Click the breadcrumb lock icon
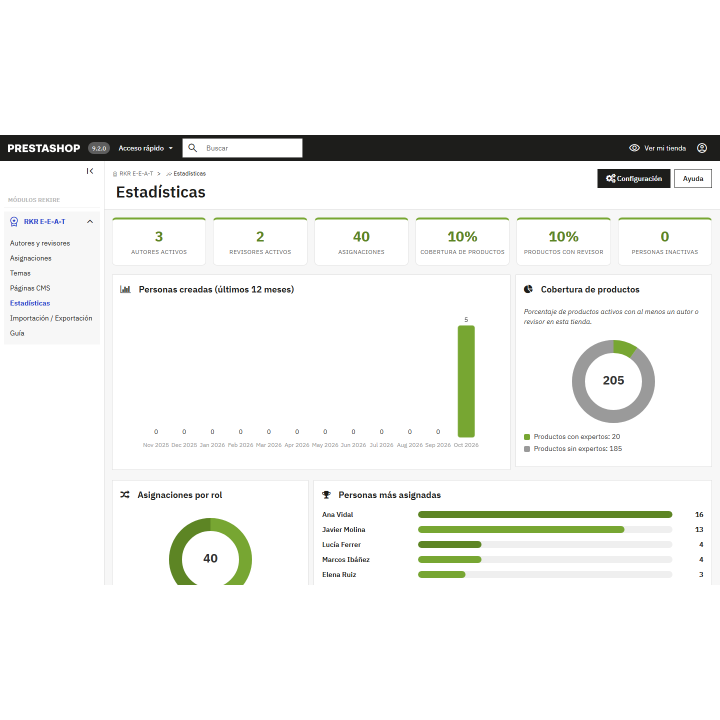 click(115, 174)
